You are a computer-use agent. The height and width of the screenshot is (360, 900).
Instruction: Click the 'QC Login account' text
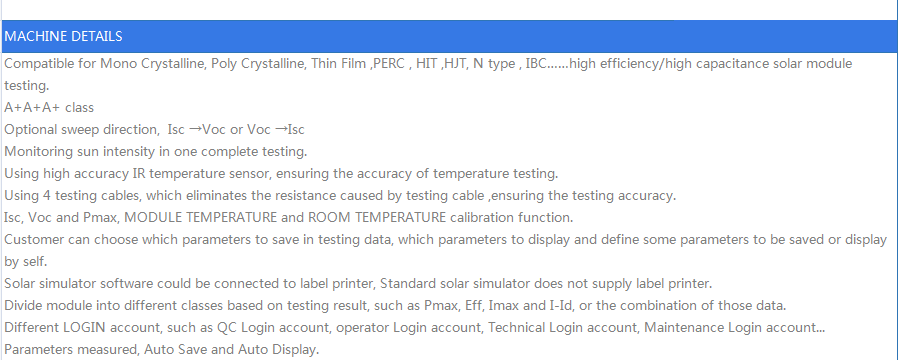pos(274,328)
